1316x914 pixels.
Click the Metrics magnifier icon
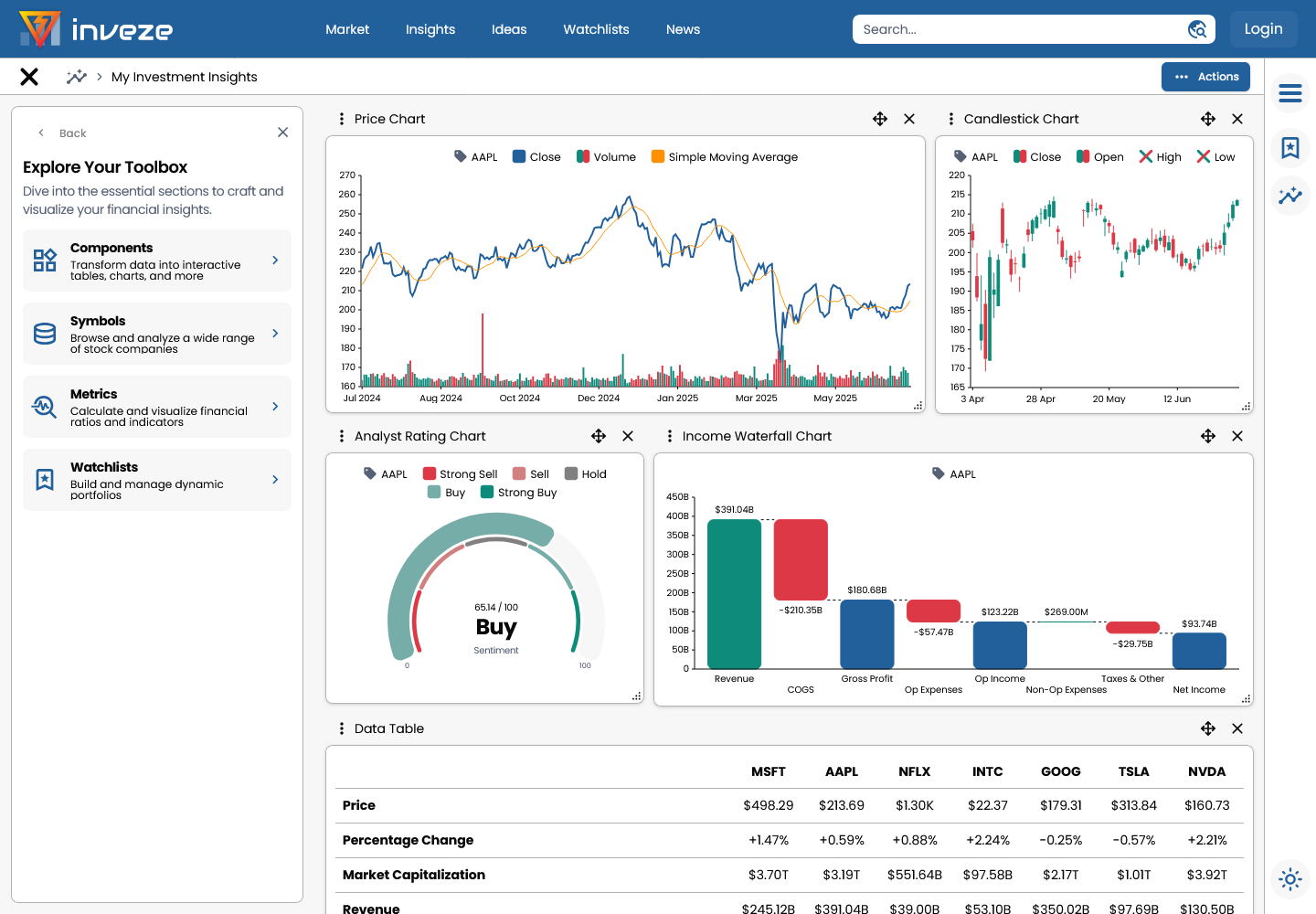coord(45,407)
